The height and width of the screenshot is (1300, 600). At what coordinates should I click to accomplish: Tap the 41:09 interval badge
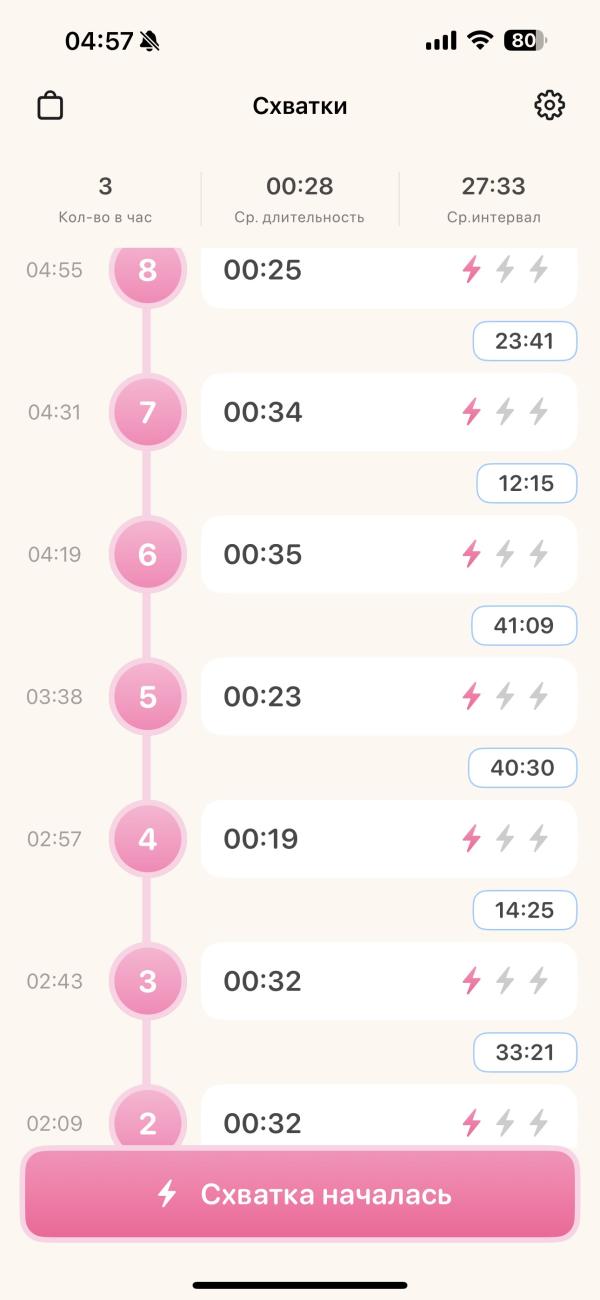(524, 626)
